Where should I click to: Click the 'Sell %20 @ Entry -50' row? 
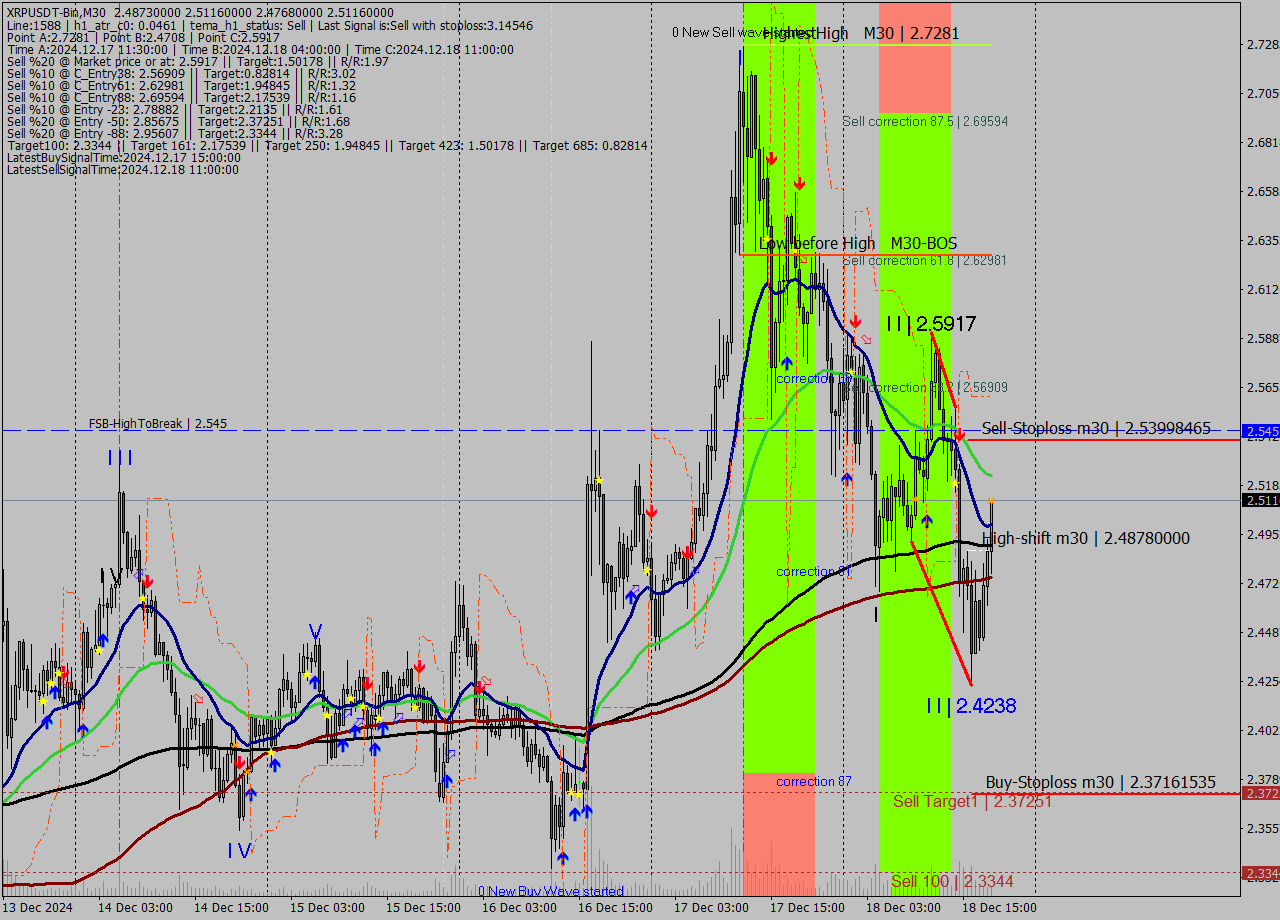[177, 121]
